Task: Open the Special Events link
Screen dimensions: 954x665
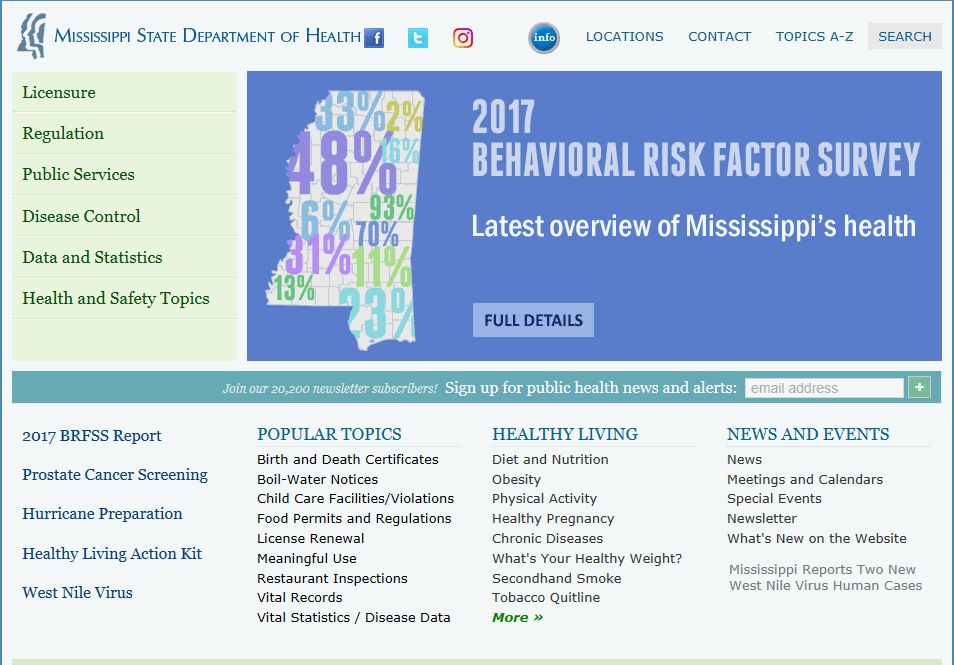Action: pos(774,499)
